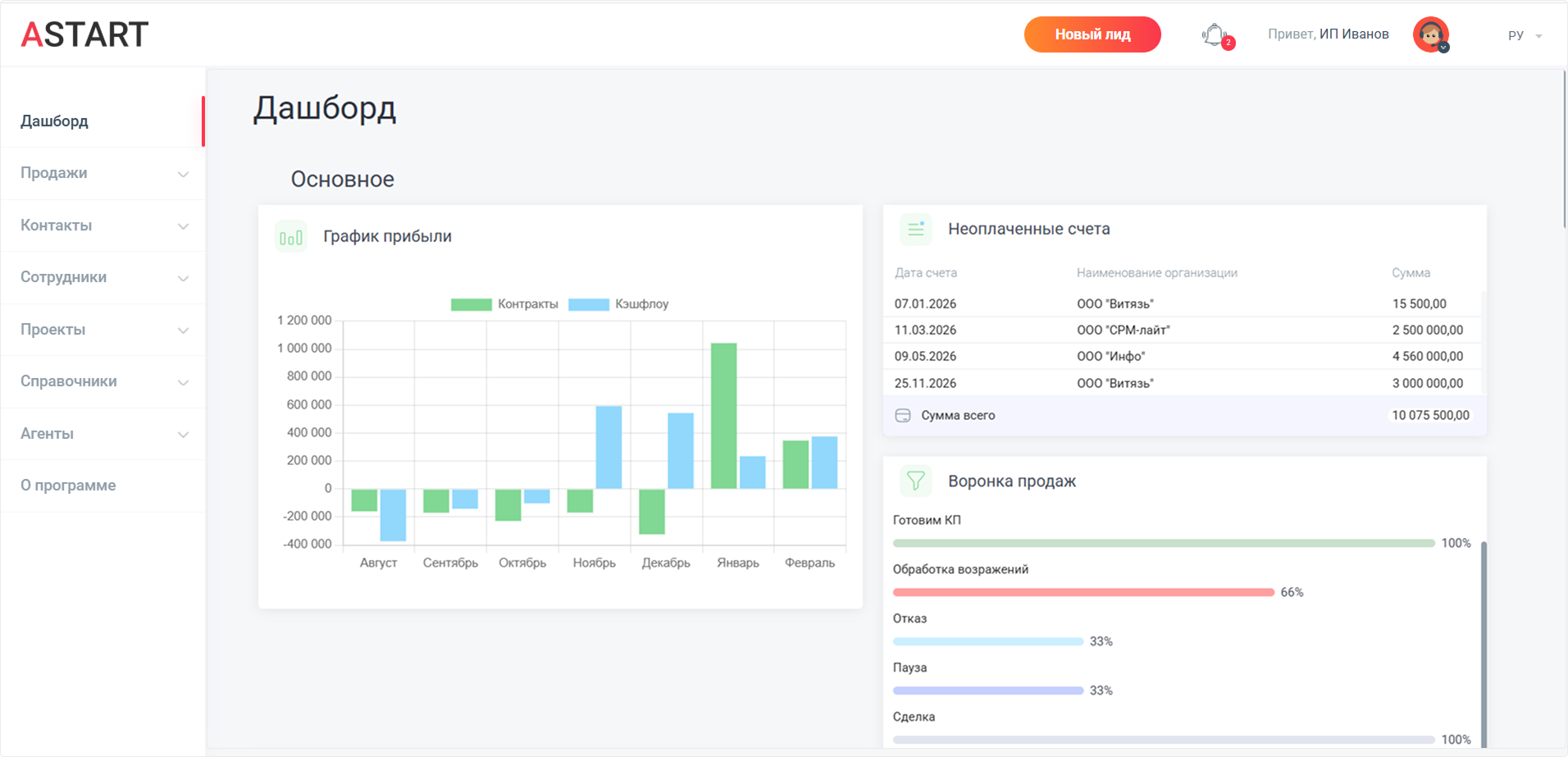
Task: Expand the Сотрудники menu chevron
Action: tap(183, 278)
